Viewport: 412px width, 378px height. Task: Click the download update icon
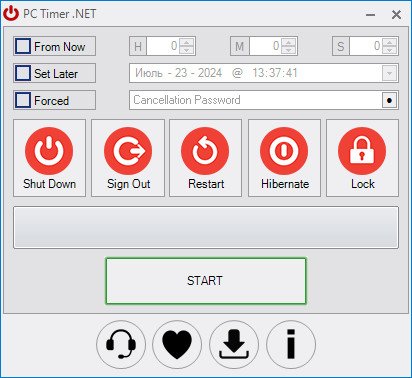[234, 344]
